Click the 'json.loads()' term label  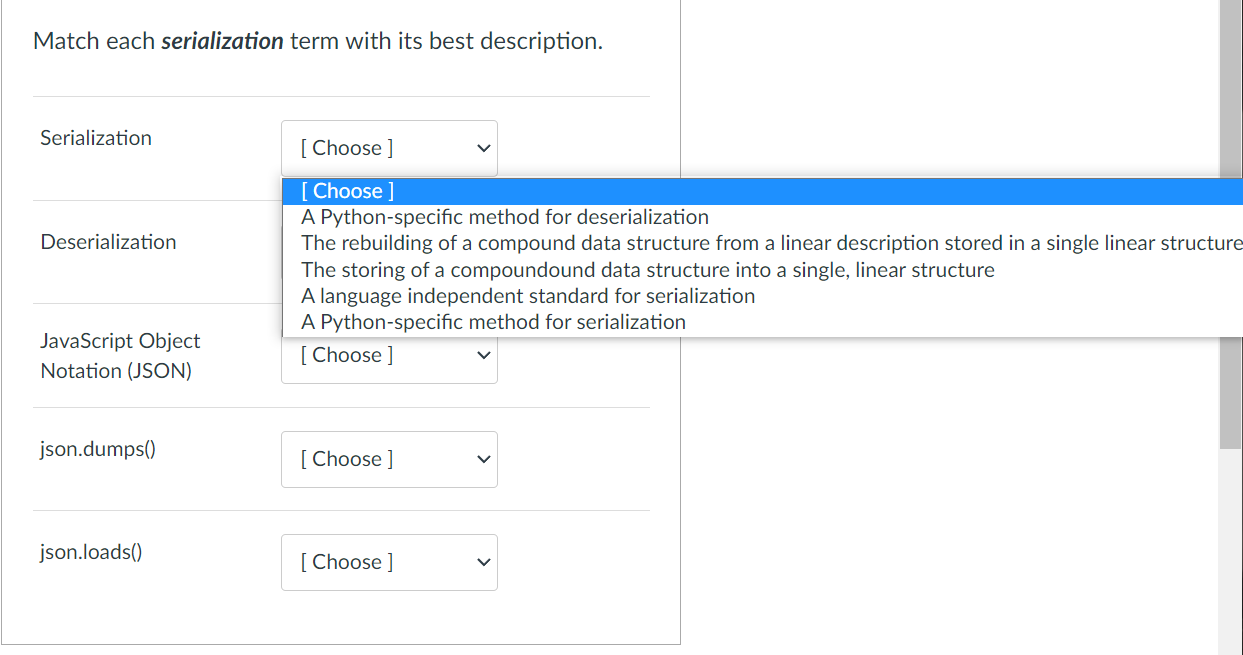pyautogui.click(x=90, y=552)
